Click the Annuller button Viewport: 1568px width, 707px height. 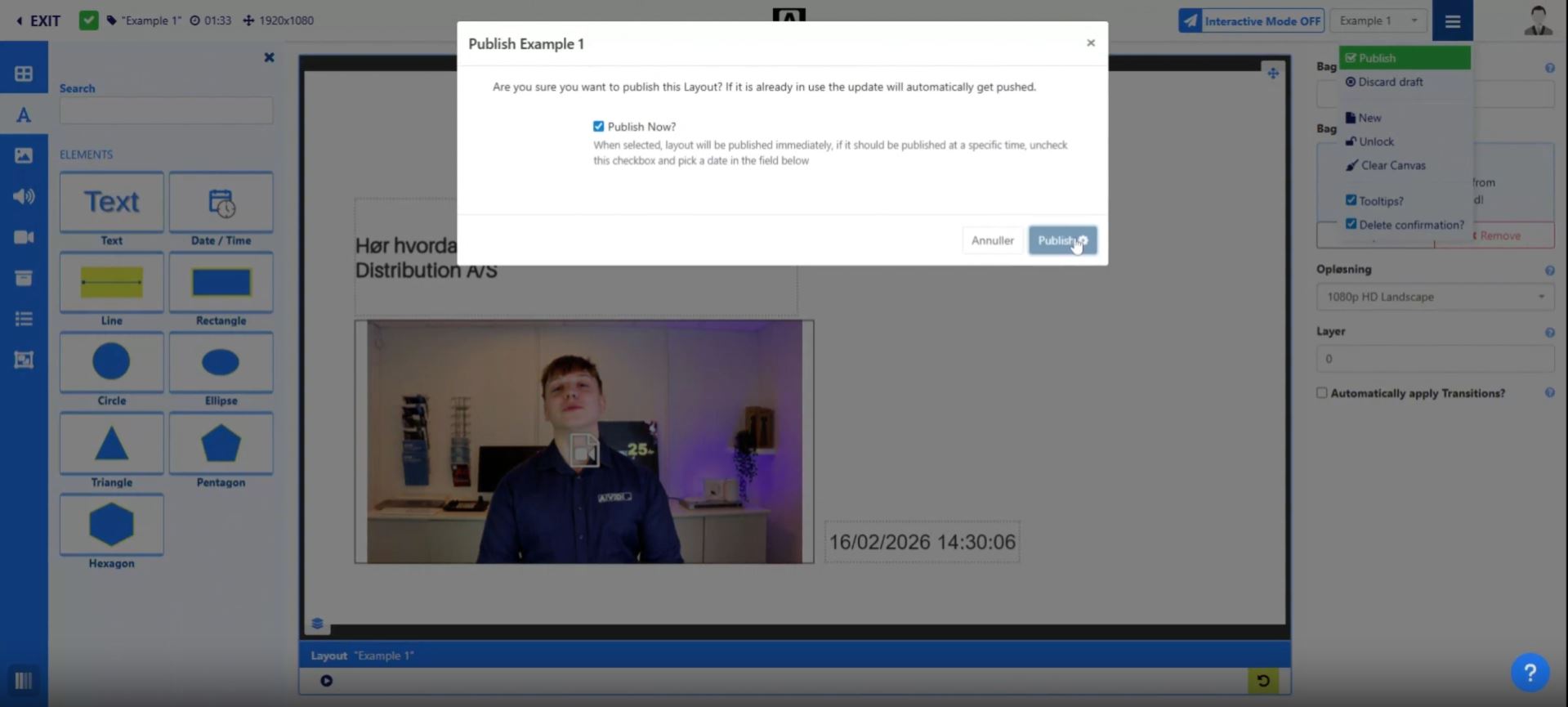tap(992, 240)
